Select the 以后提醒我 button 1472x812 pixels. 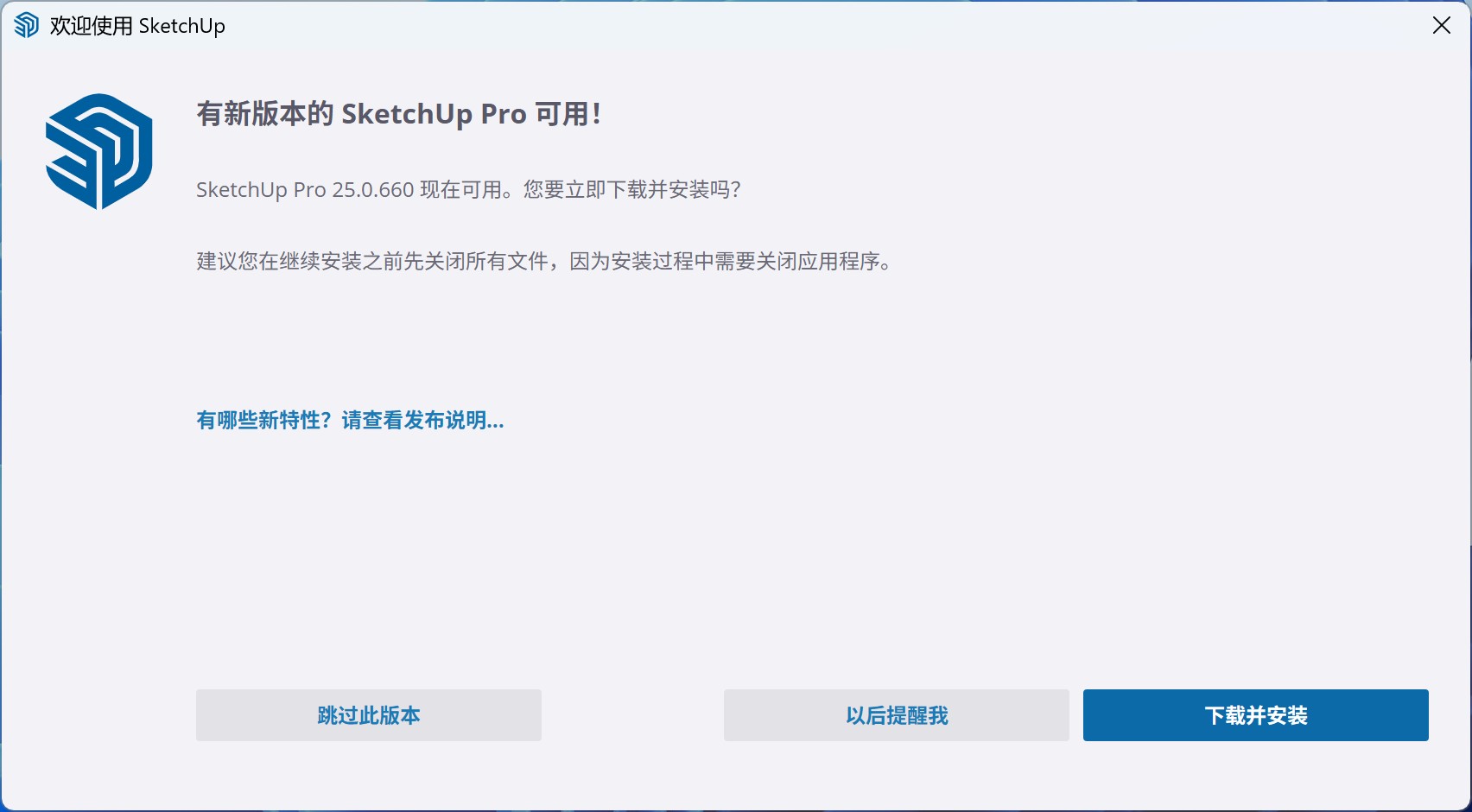[897, 715]
